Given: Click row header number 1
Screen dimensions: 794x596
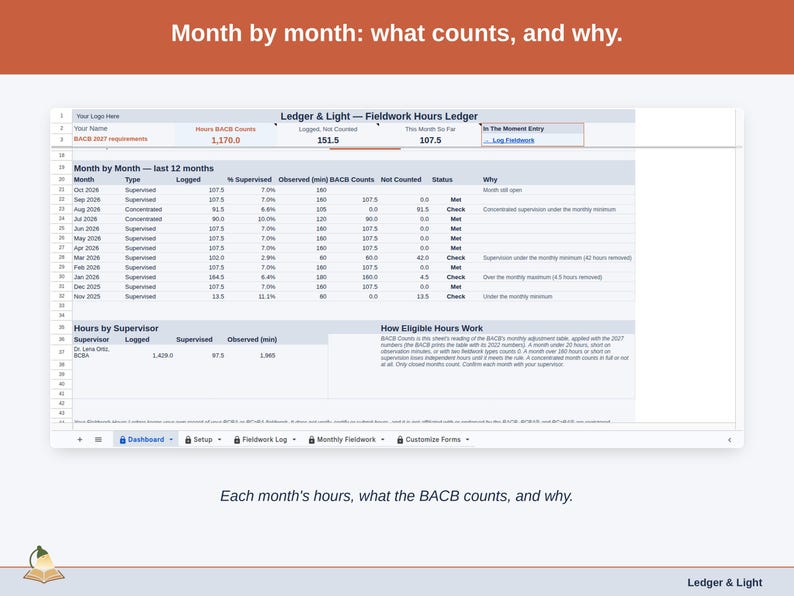Looking at the screenshot, I should [61, 116].
